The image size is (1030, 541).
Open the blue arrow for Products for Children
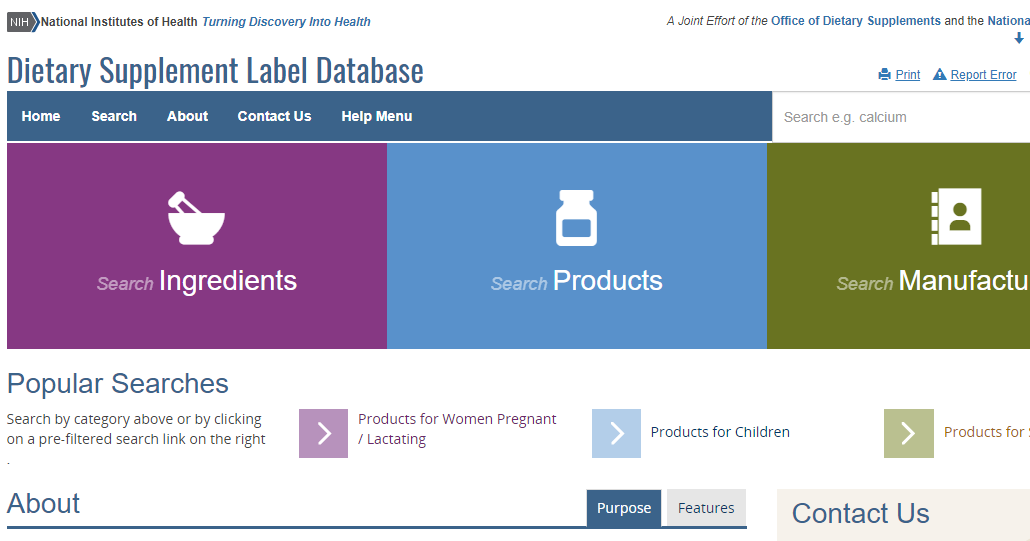616,433
